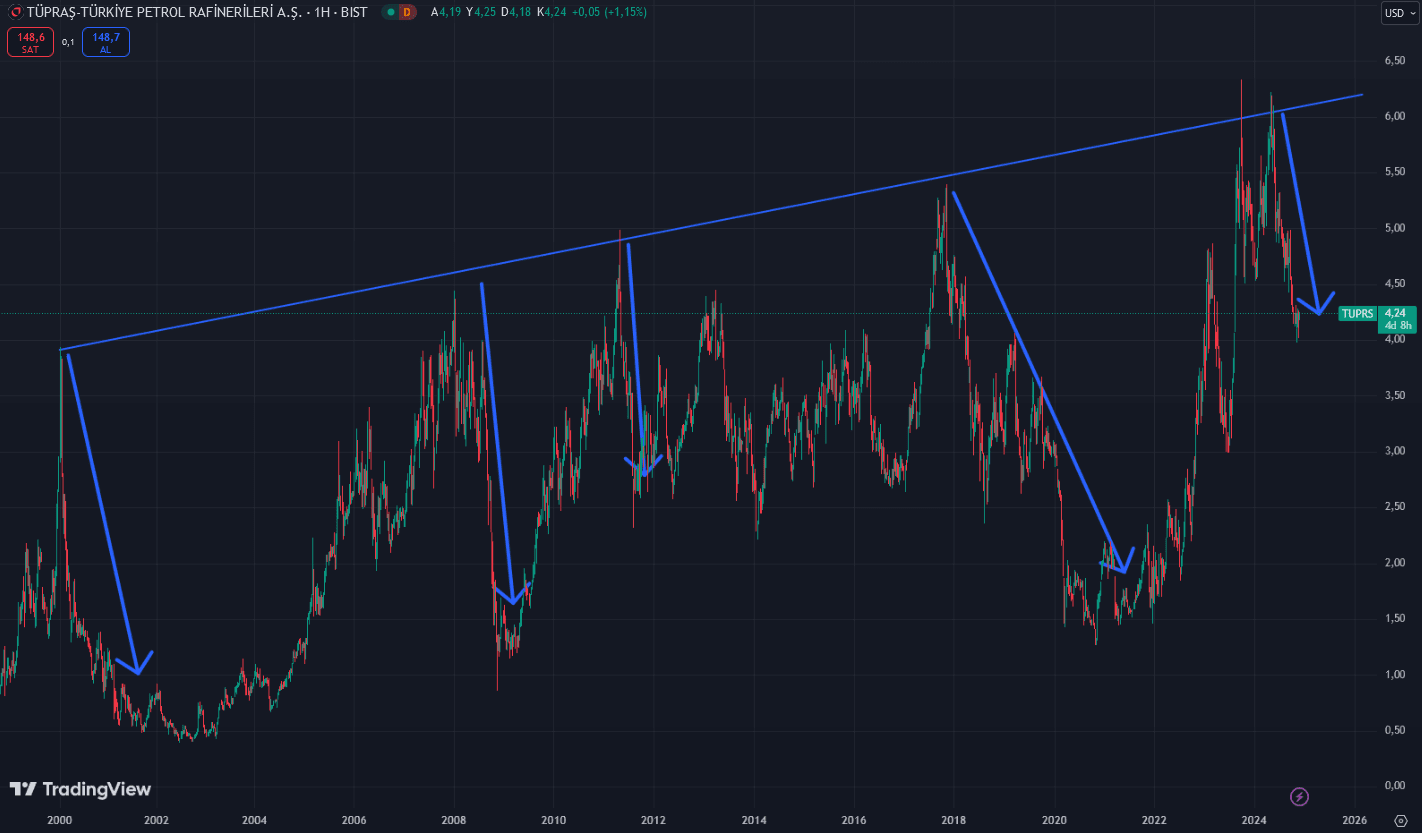Click the purple lightning bolt icon
Viewport: 1422px width, 833px height.
(1299, 796)
